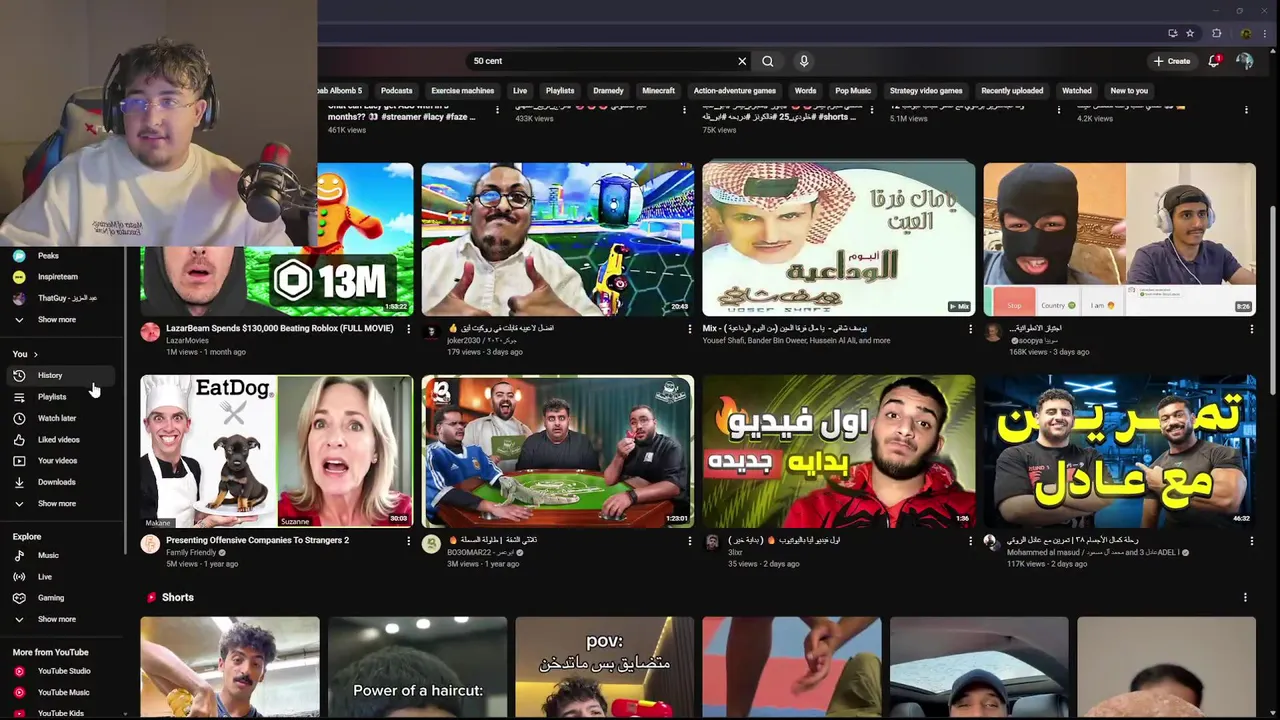Open Playlists in the sidebar

tap(62, 397)
